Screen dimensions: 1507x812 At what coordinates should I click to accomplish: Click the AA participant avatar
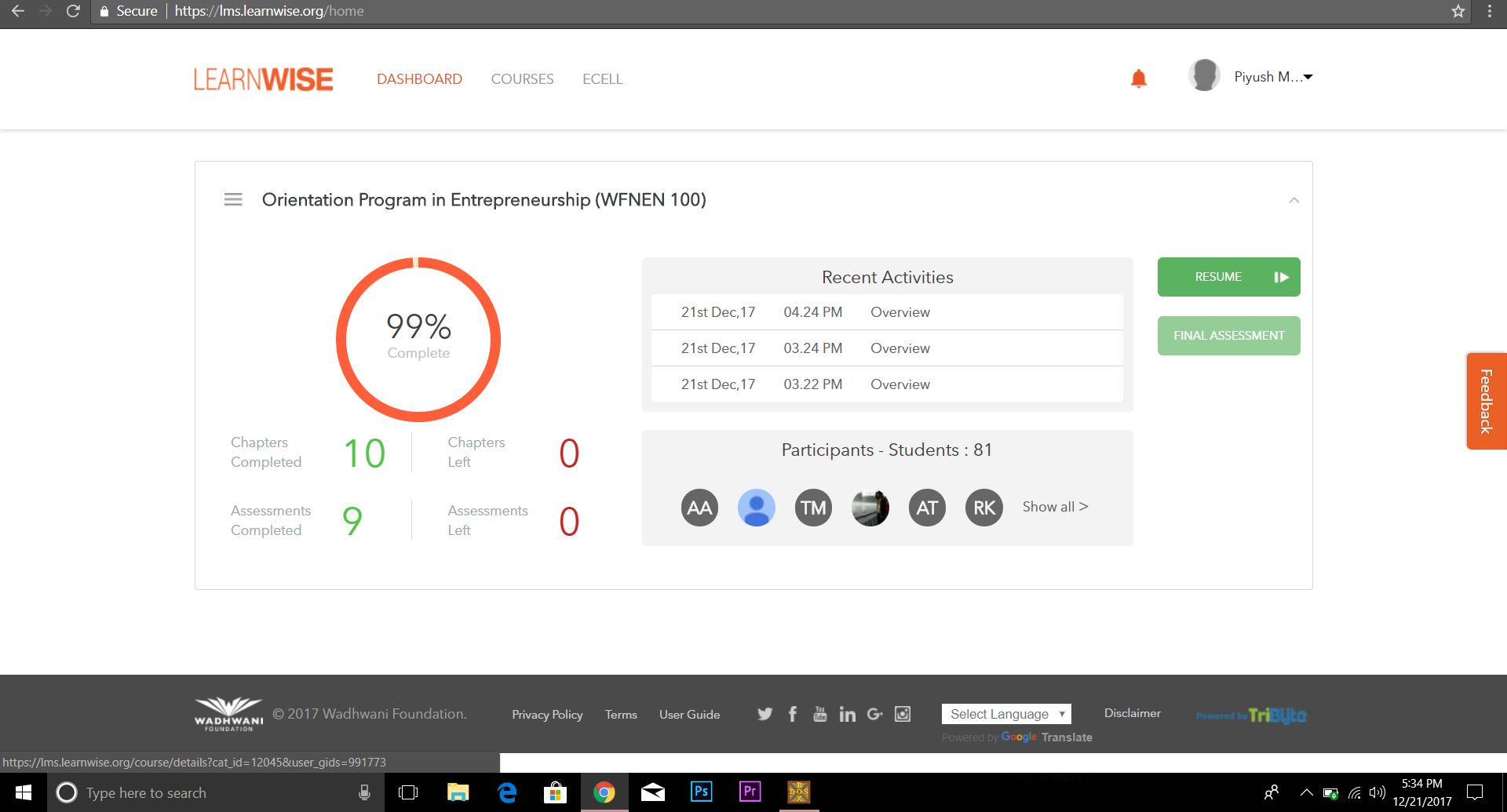pyautogui.click(x=699, y=508)
